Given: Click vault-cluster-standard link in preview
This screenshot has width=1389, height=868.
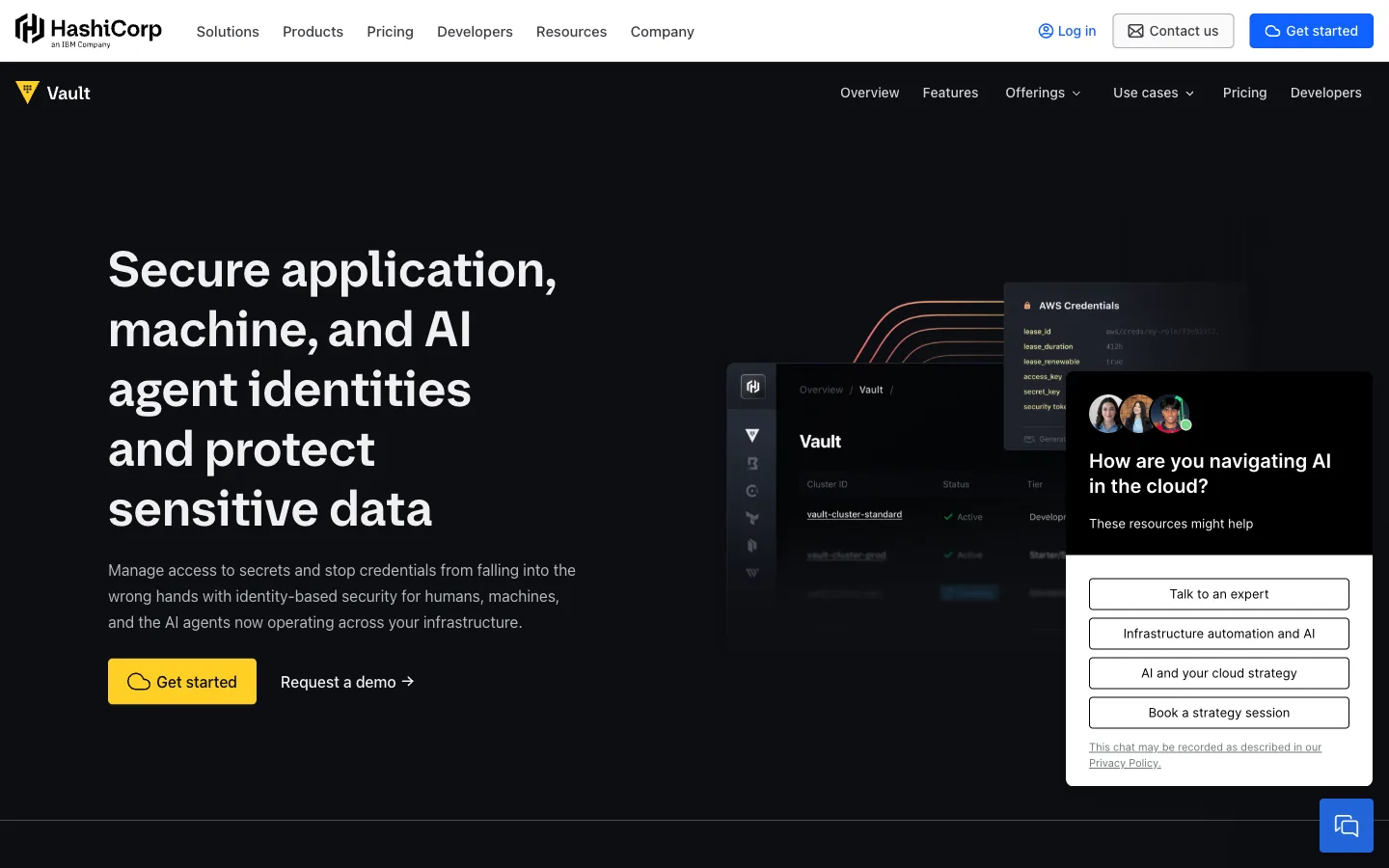Looking at the screenshot, I should point(855,515).
